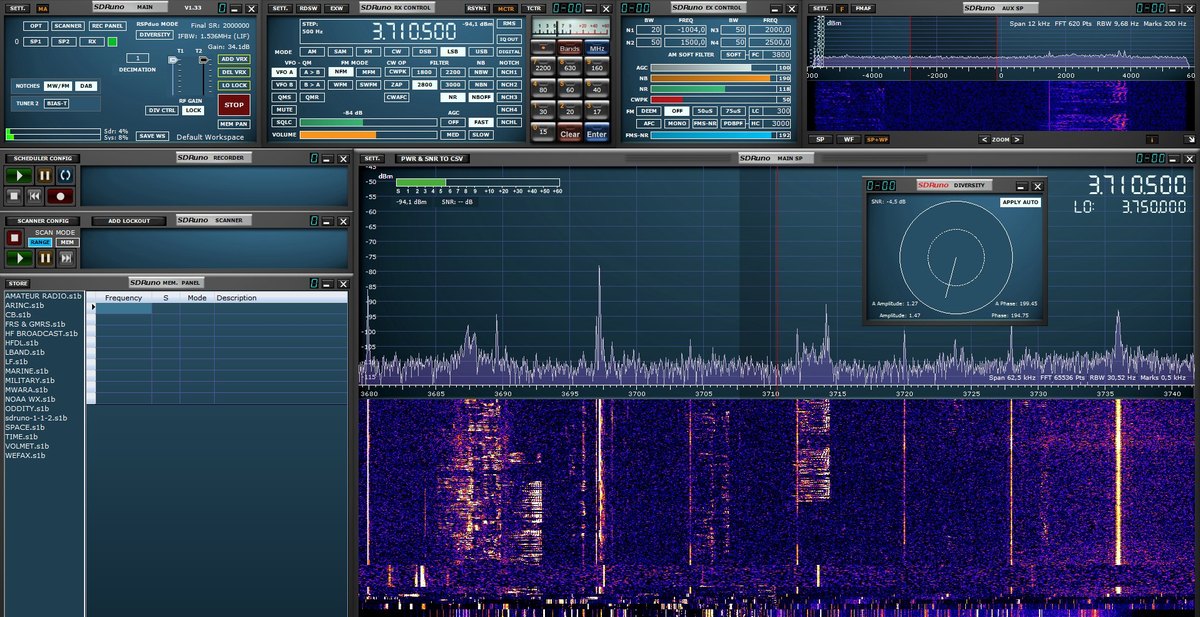Click the F button in AUX SP header

(x=841, y=8)
